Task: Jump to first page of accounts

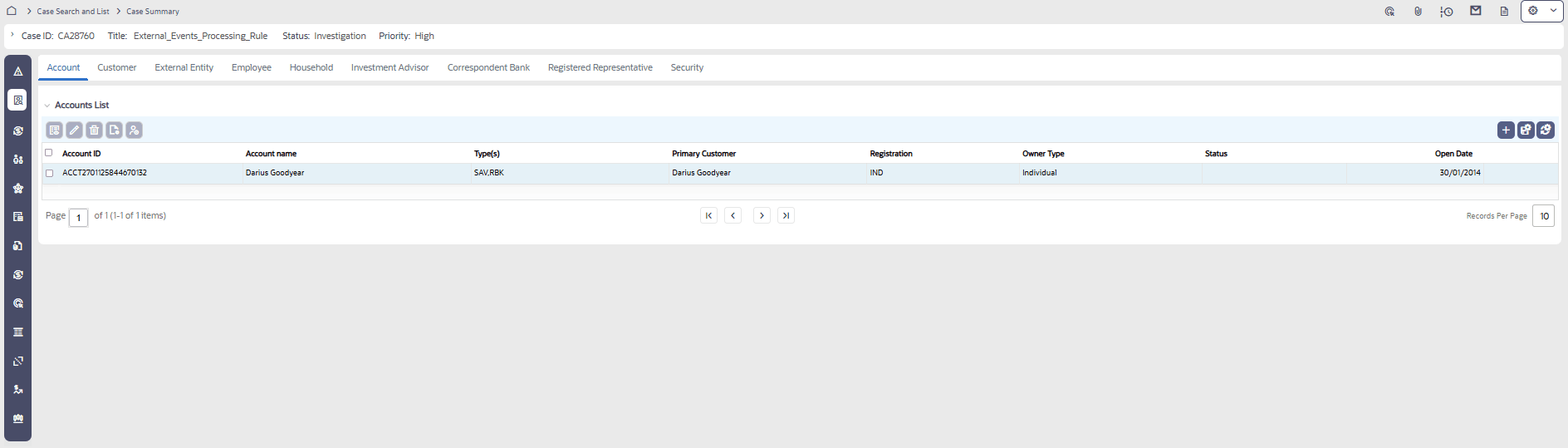Action: click(708, 215)
